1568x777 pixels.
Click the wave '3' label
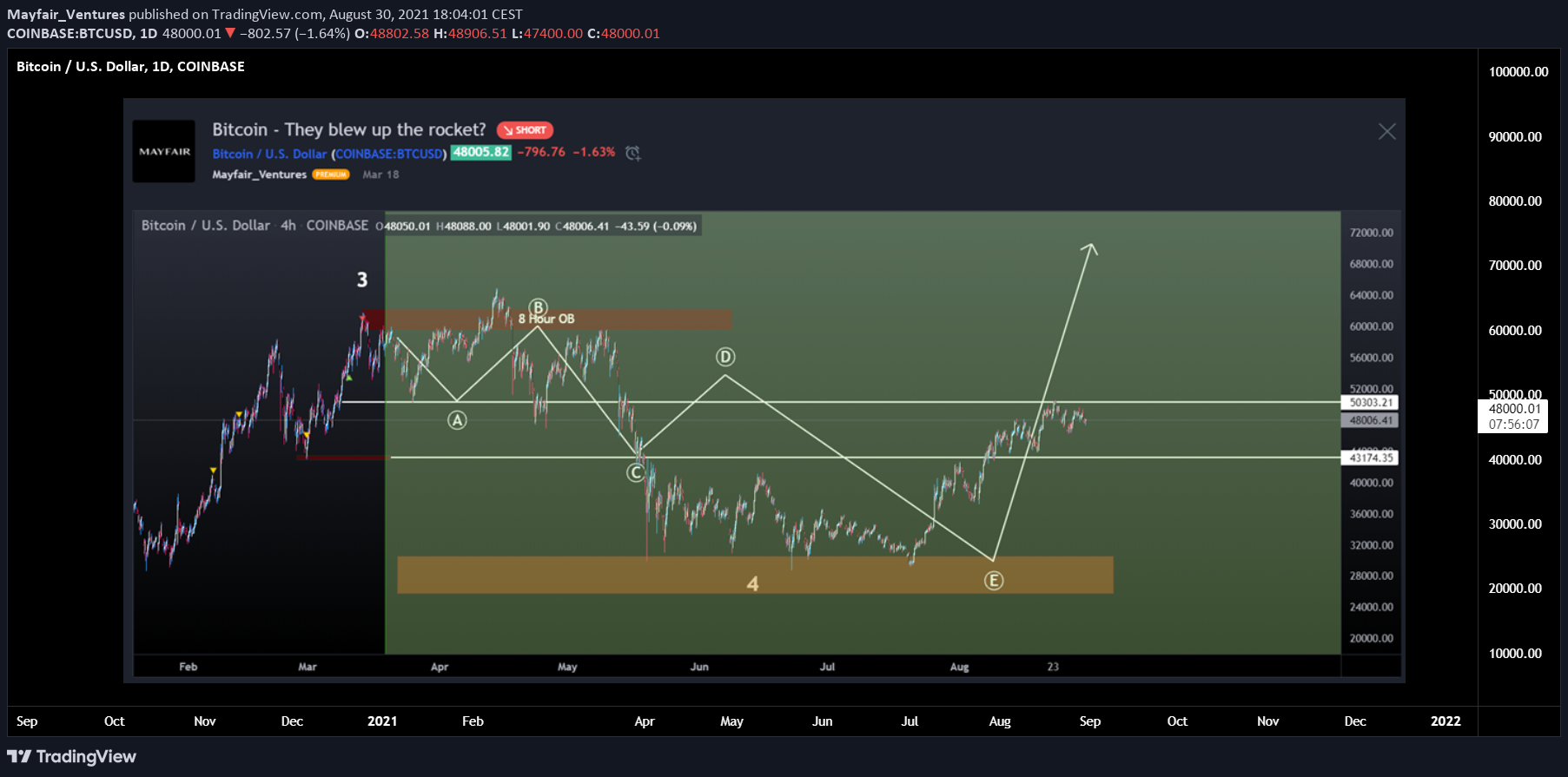362,280
